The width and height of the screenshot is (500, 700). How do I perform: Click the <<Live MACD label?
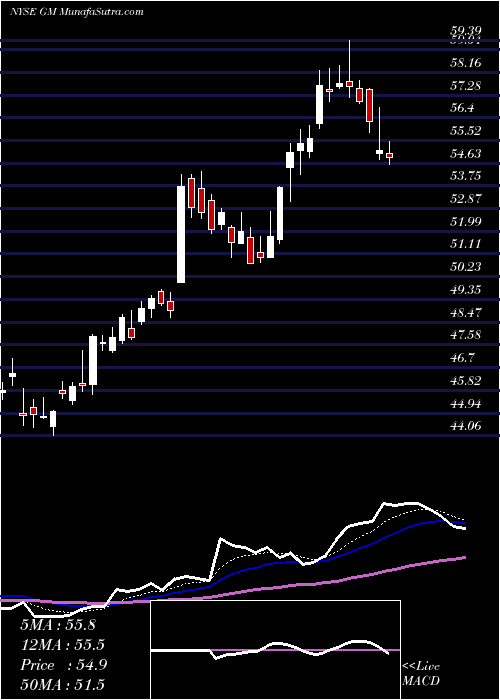click(421, 674)
